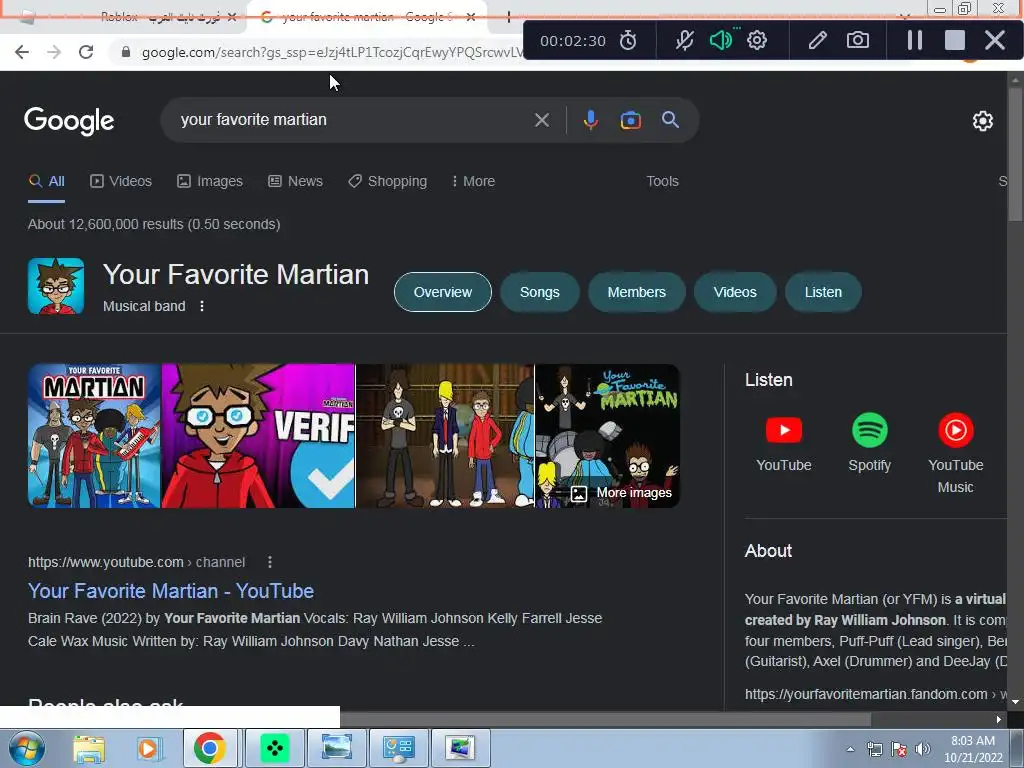Open the Tools filter options
This screenshot has height=768, width=1024.
662,182
